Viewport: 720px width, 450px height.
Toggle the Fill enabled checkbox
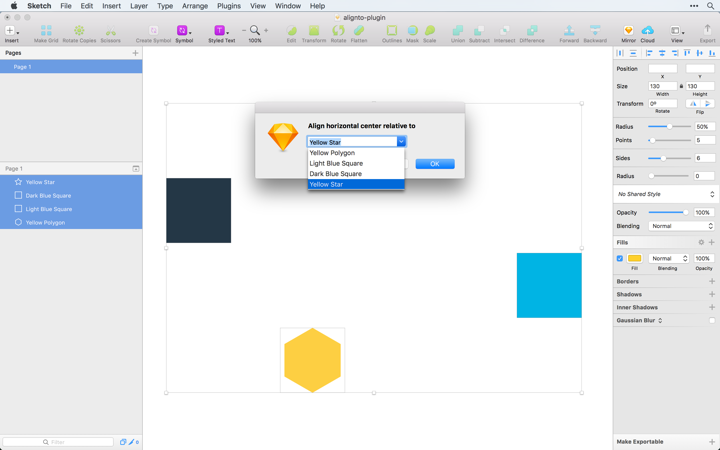tap(619, 259)
